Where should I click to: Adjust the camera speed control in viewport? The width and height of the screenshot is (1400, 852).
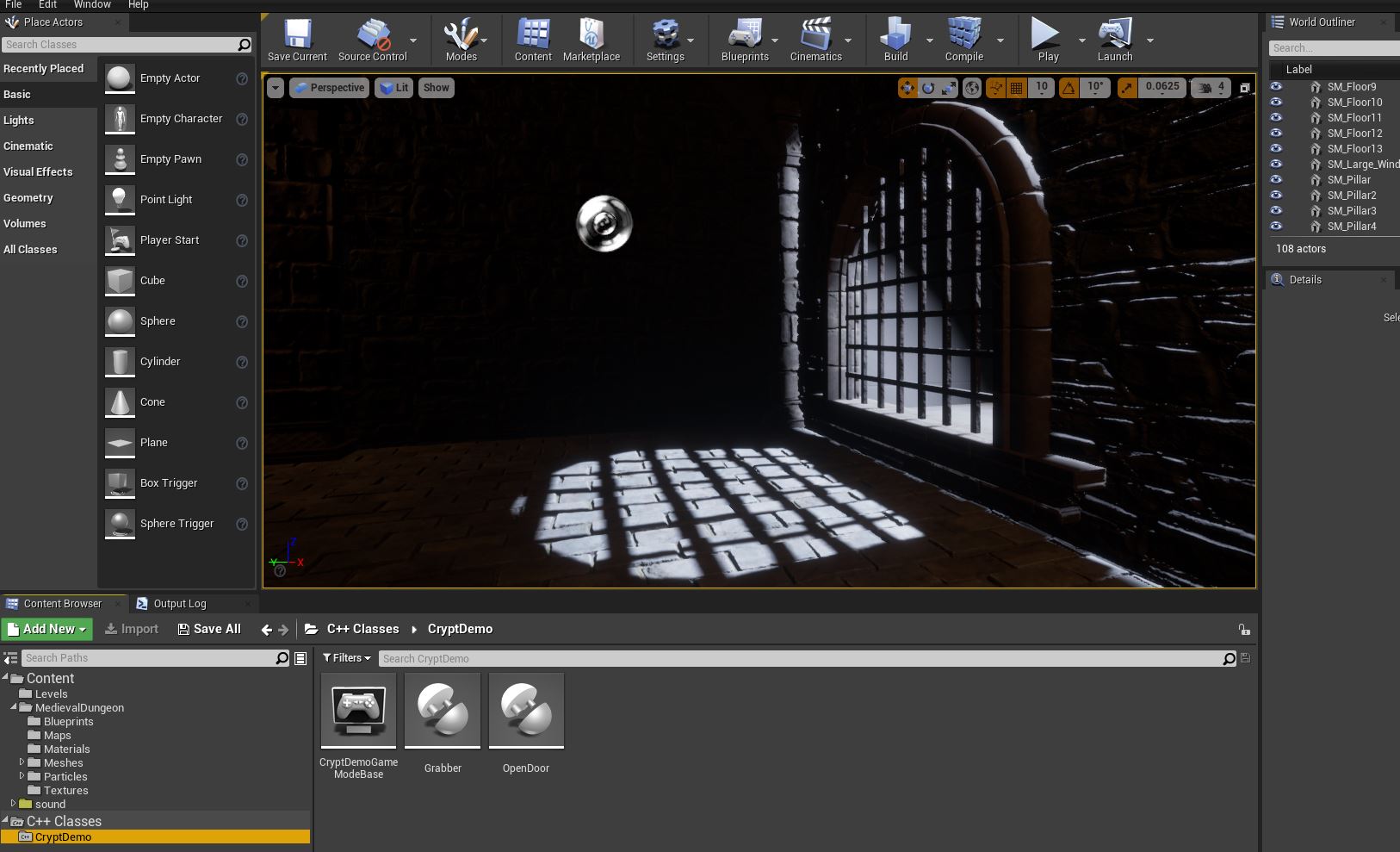click(1211, 88)
